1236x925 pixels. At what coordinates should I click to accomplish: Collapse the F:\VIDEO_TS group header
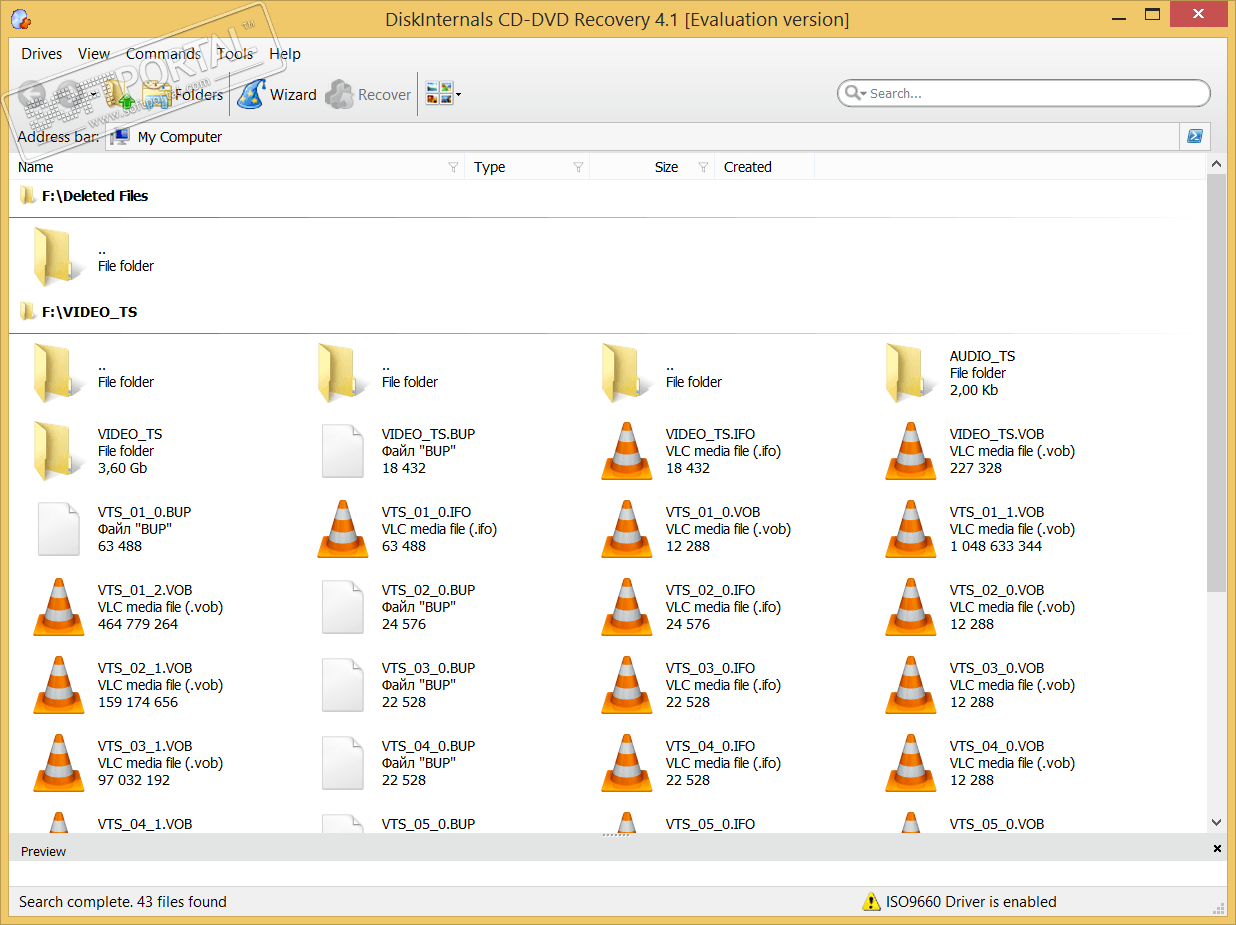pos(78,312)
